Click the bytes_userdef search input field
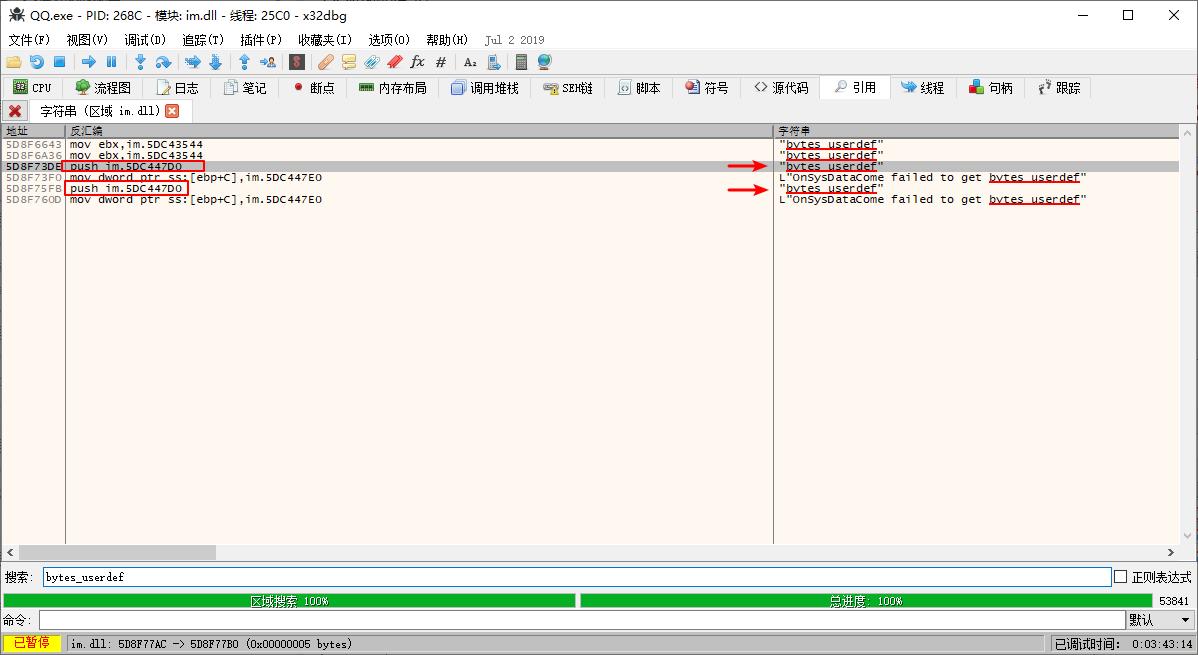 tap(575, 577)
